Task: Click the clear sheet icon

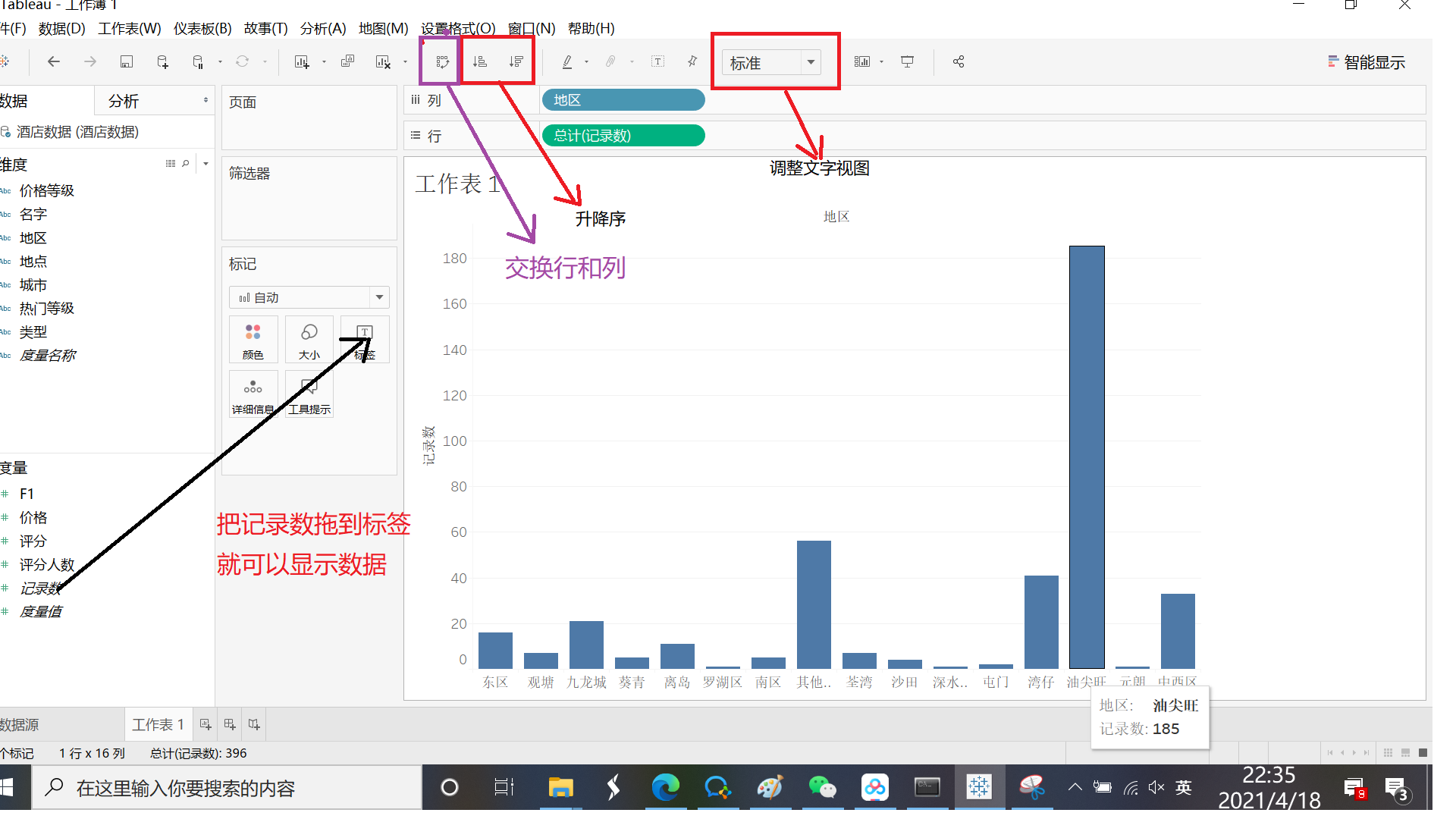Action: point(383,62)
